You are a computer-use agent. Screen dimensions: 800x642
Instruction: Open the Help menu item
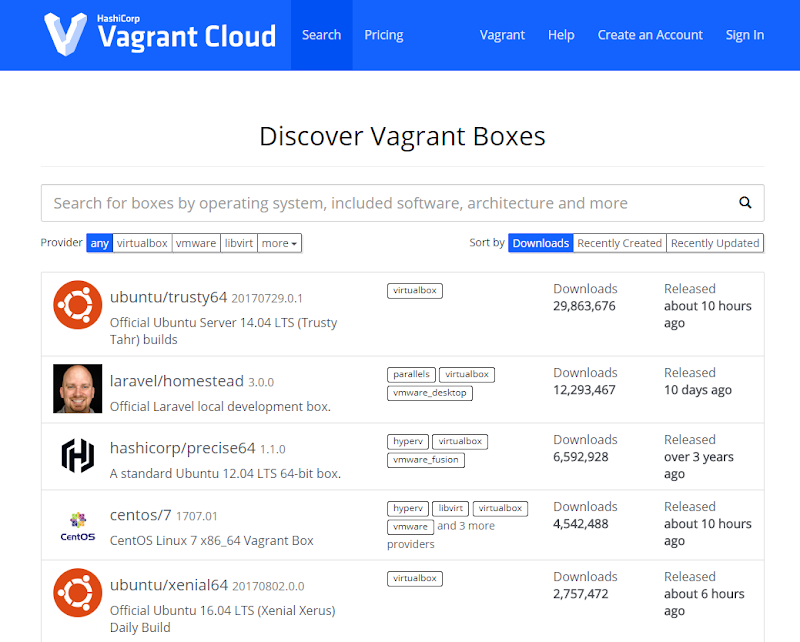pyautogui.click(x=561, y=34)
